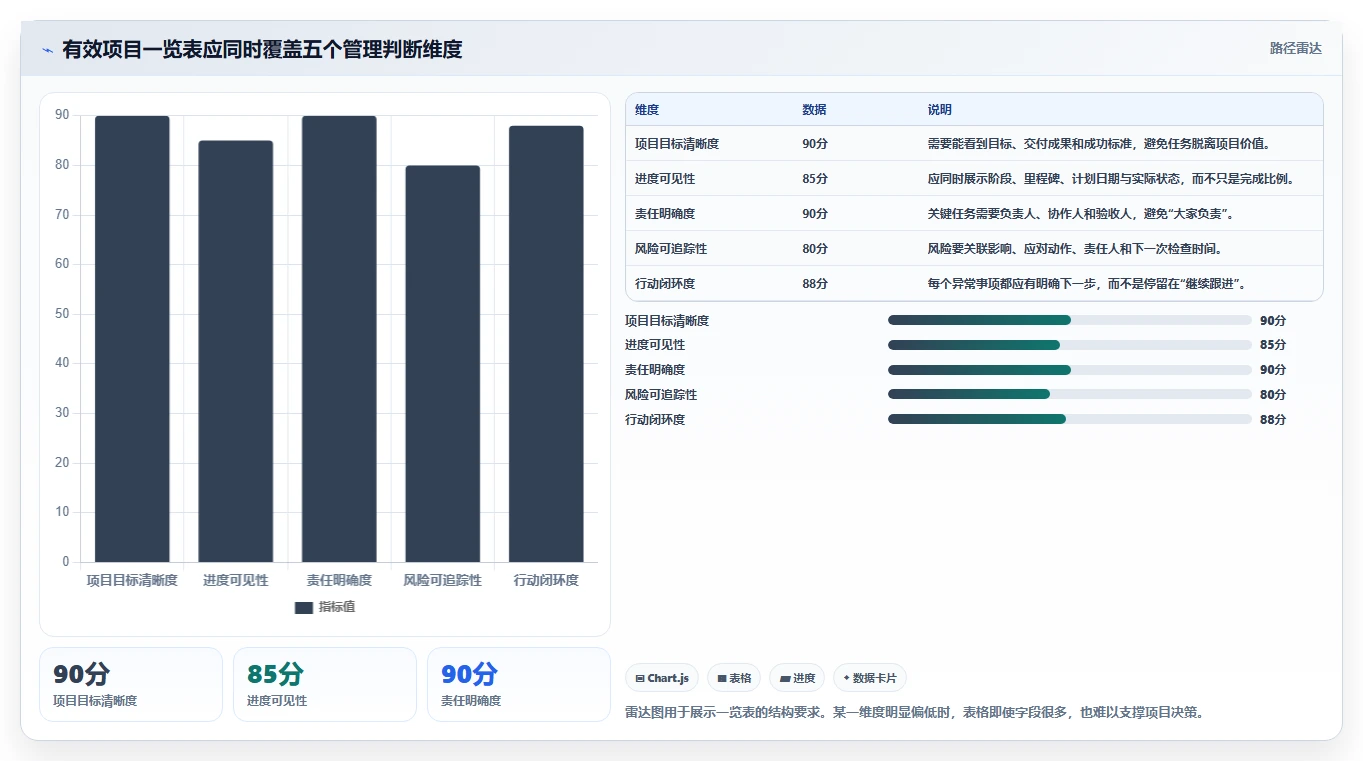Image resolution: width=1363 pixels, height=761 pixels.
Task: Click the Chart.js chip
Action: [662, 678]
